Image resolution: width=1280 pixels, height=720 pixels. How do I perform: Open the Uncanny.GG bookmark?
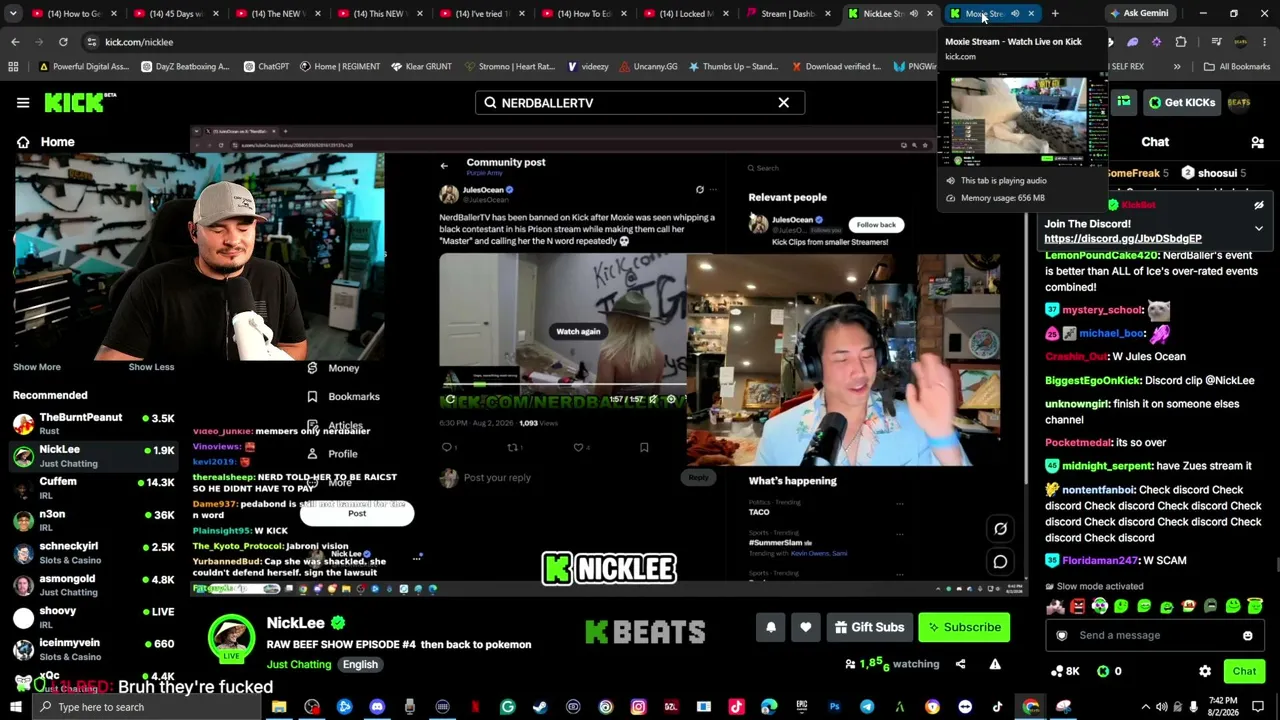point(647,67)
